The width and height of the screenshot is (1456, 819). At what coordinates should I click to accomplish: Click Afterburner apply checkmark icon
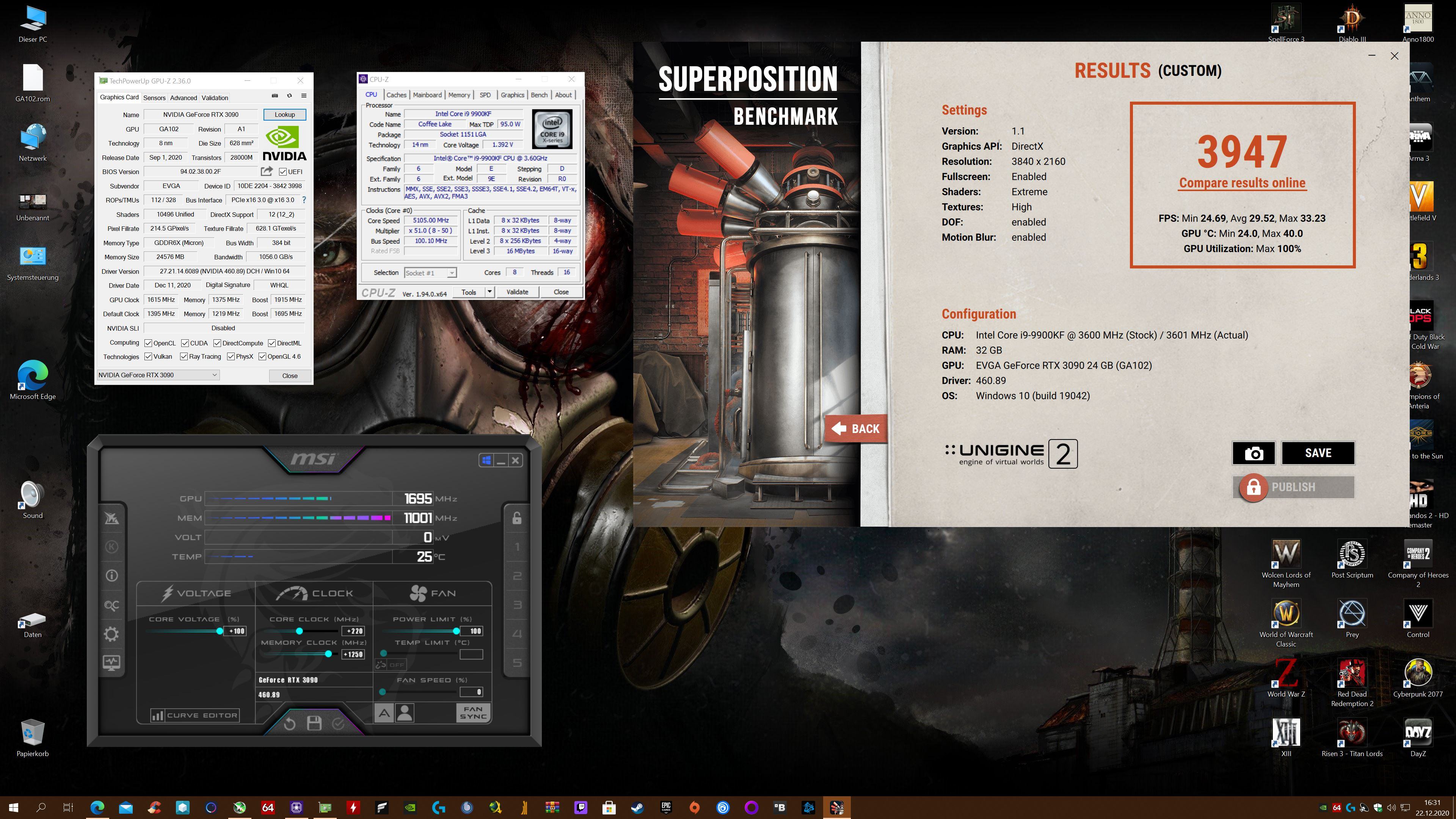click(x=338, y=723)
